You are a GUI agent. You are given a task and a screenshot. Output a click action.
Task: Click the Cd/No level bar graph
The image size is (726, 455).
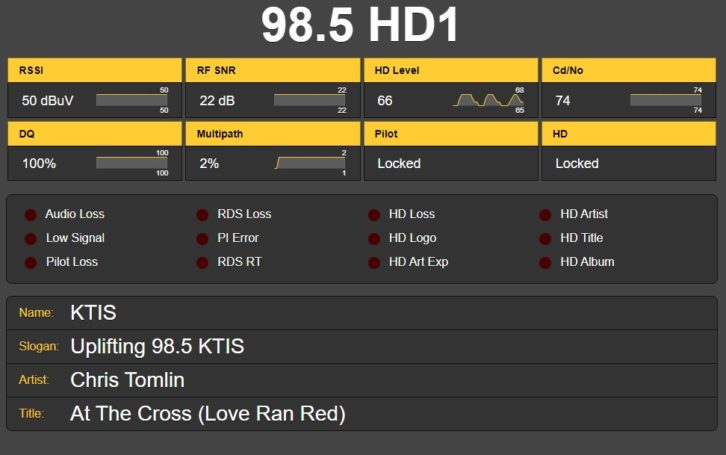point(666,100)
